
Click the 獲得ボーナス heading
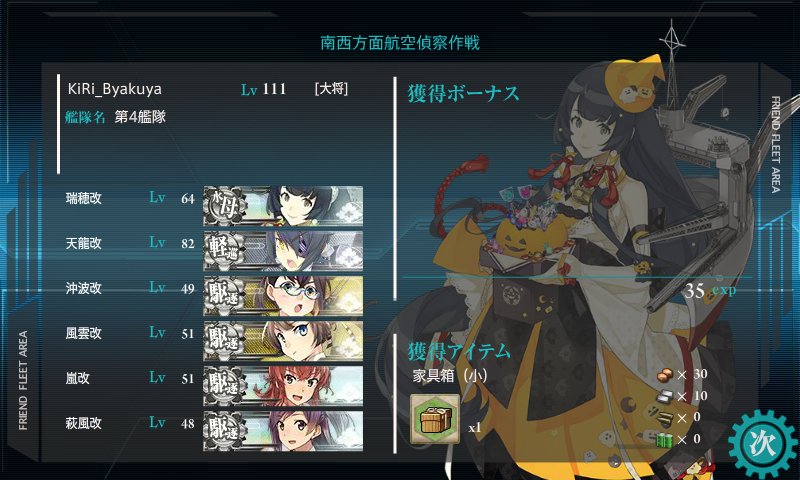(463, 94)
